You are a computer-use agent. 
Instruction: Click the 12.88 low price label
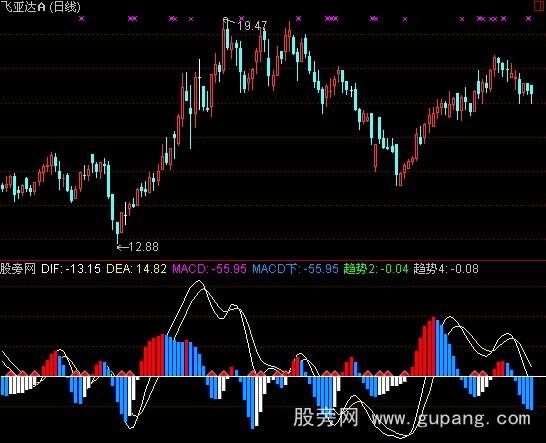(143, 247)
